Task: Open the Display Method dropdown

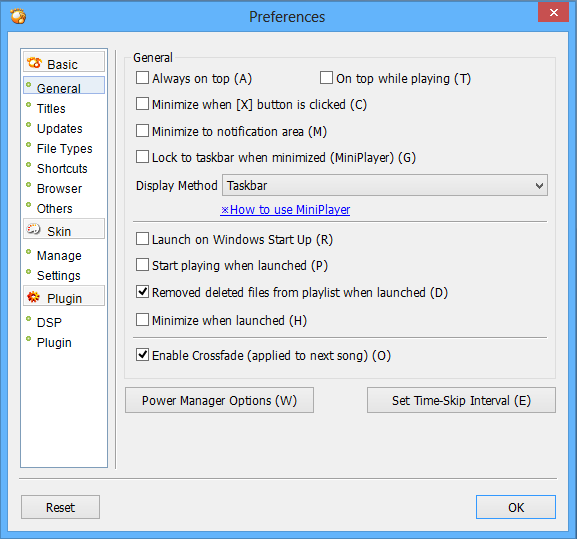Action: pos(385,185)
